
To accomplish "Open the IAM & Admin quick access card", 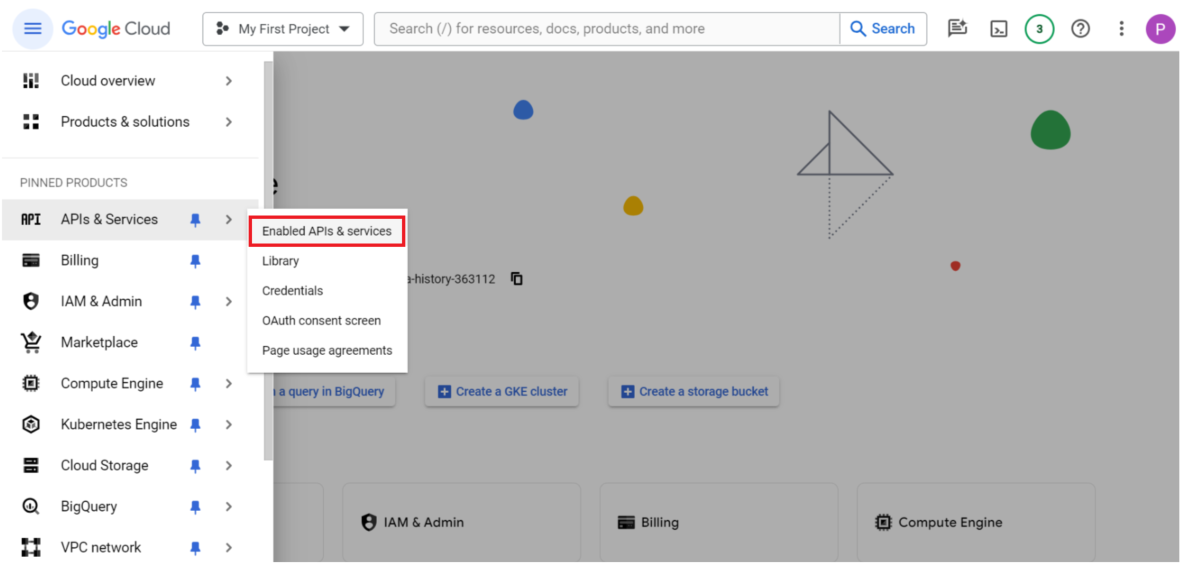I will coord(461,522).
